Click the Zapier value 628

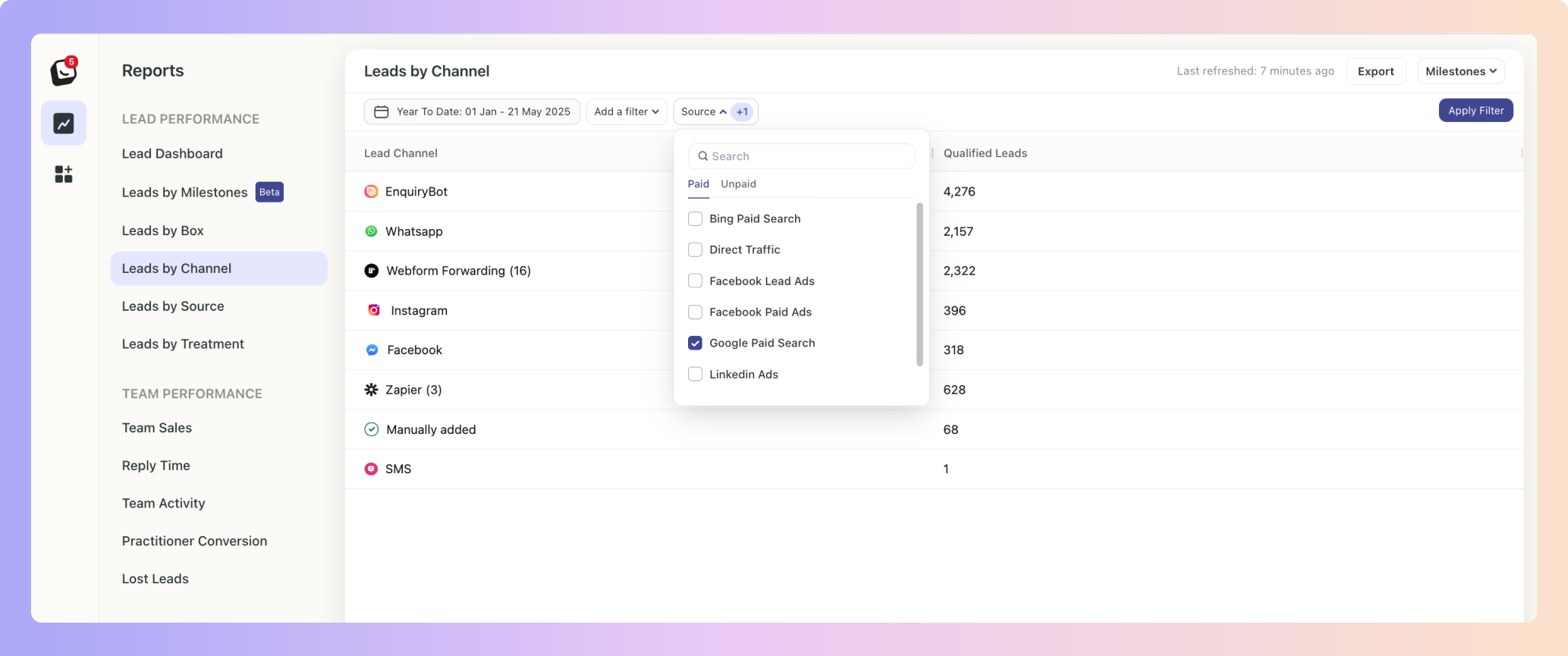coord(954,390)
